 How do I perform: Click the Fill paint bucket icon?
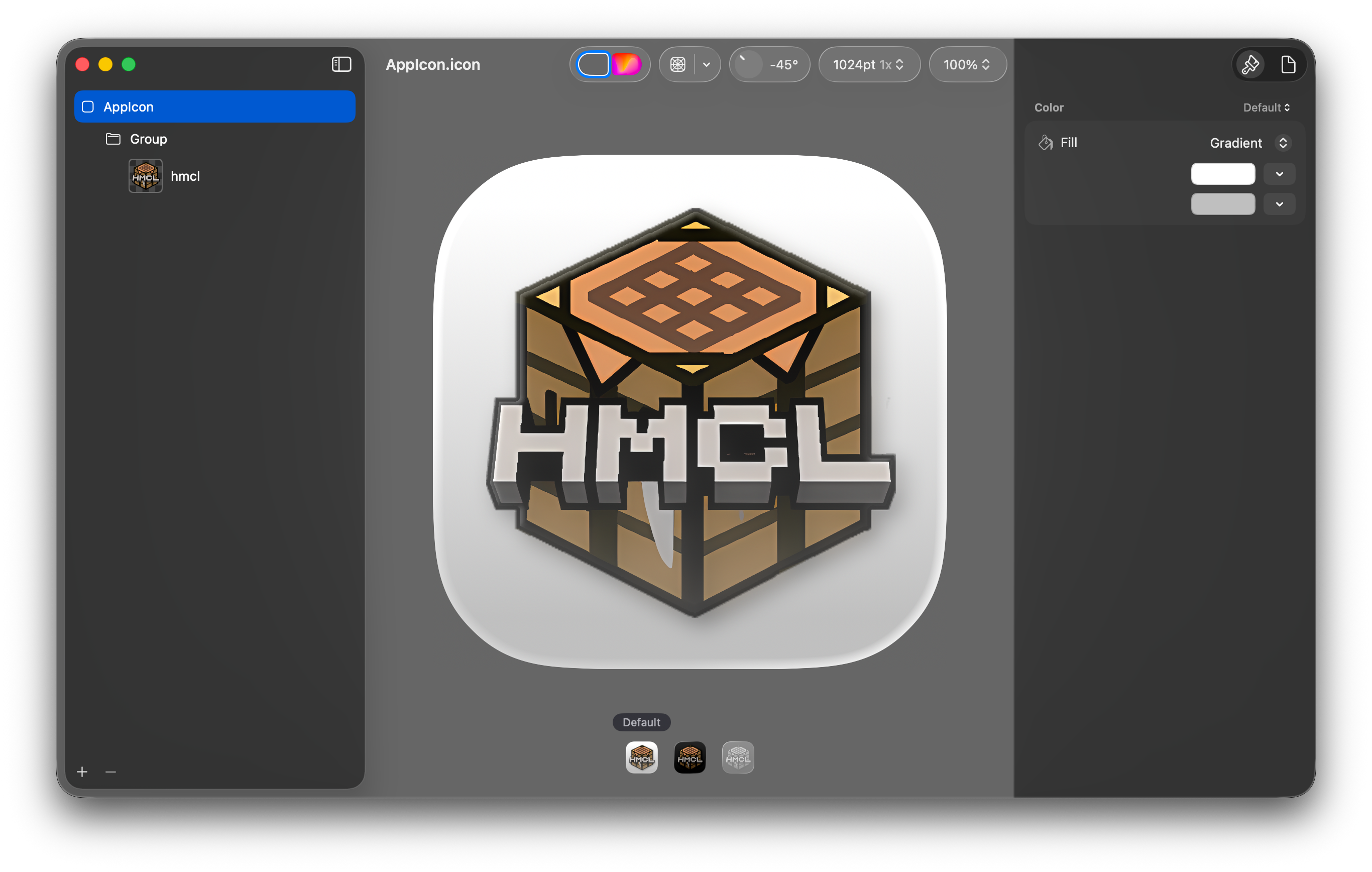click(1046, 143)
